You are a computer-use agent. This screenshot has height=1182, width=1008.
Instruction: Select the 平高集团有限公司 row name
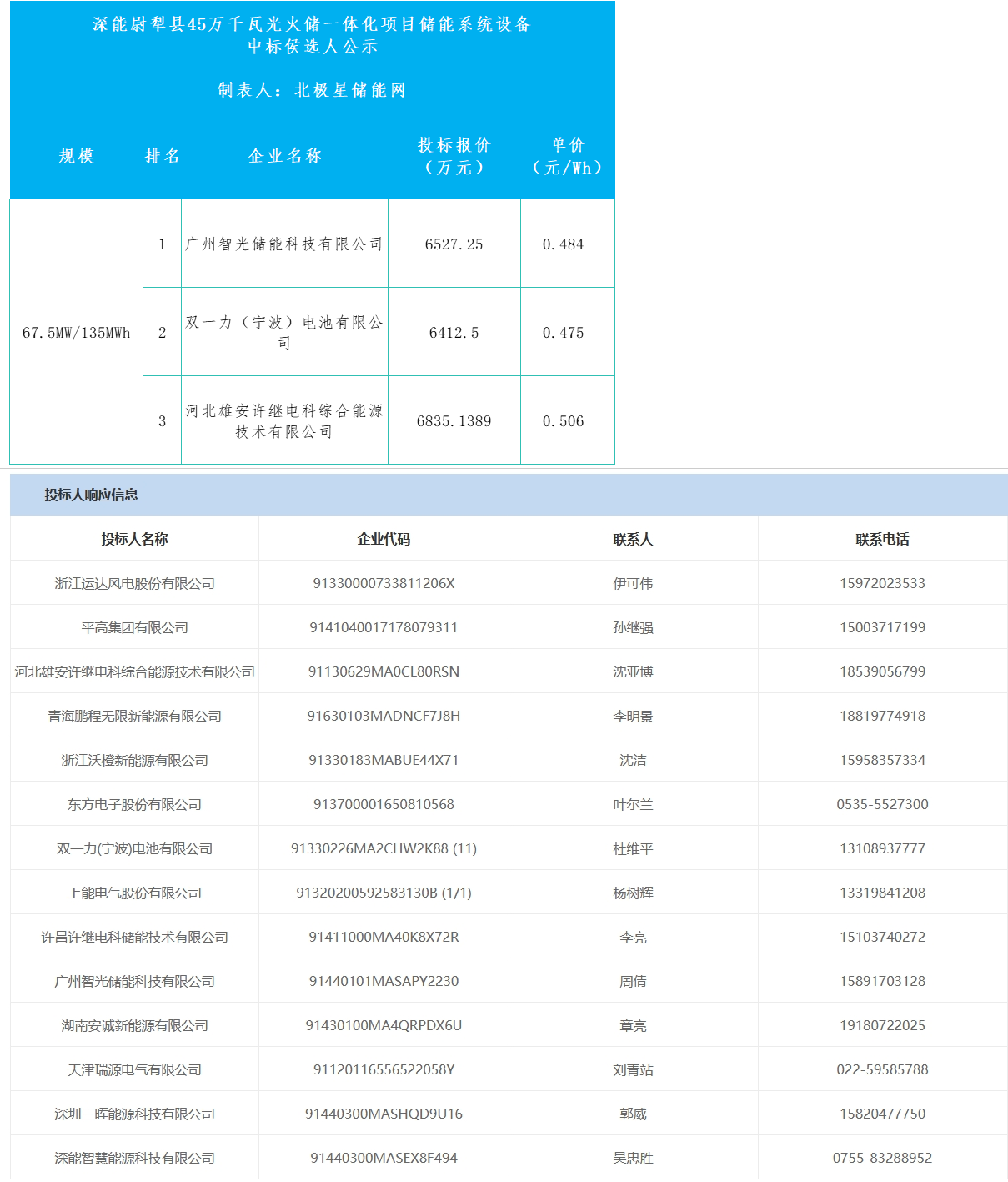[x=134, y=627]
